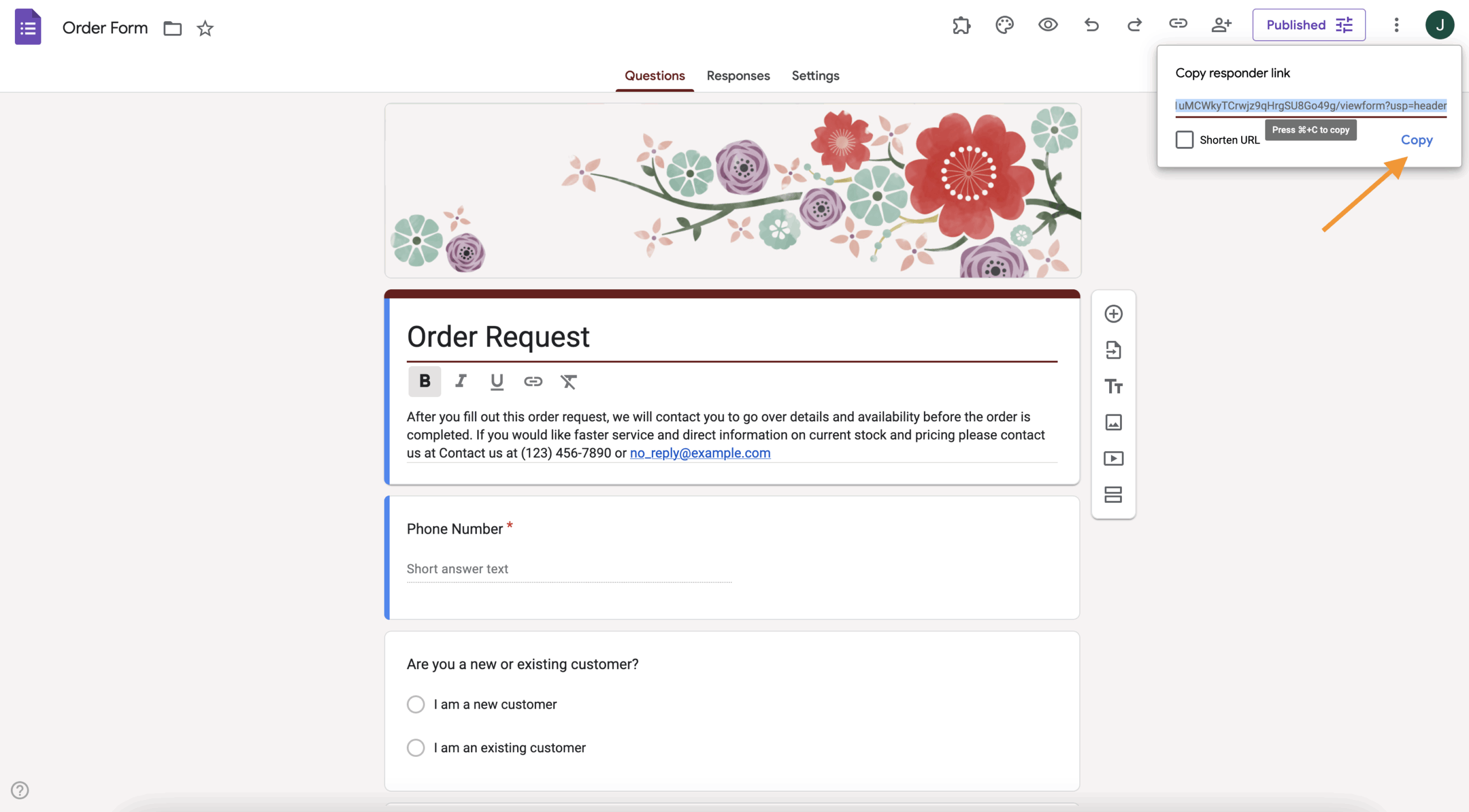Screen dimensions: 1469x812
Task: Switch to the Responses tab
Action: pos(738,76)
